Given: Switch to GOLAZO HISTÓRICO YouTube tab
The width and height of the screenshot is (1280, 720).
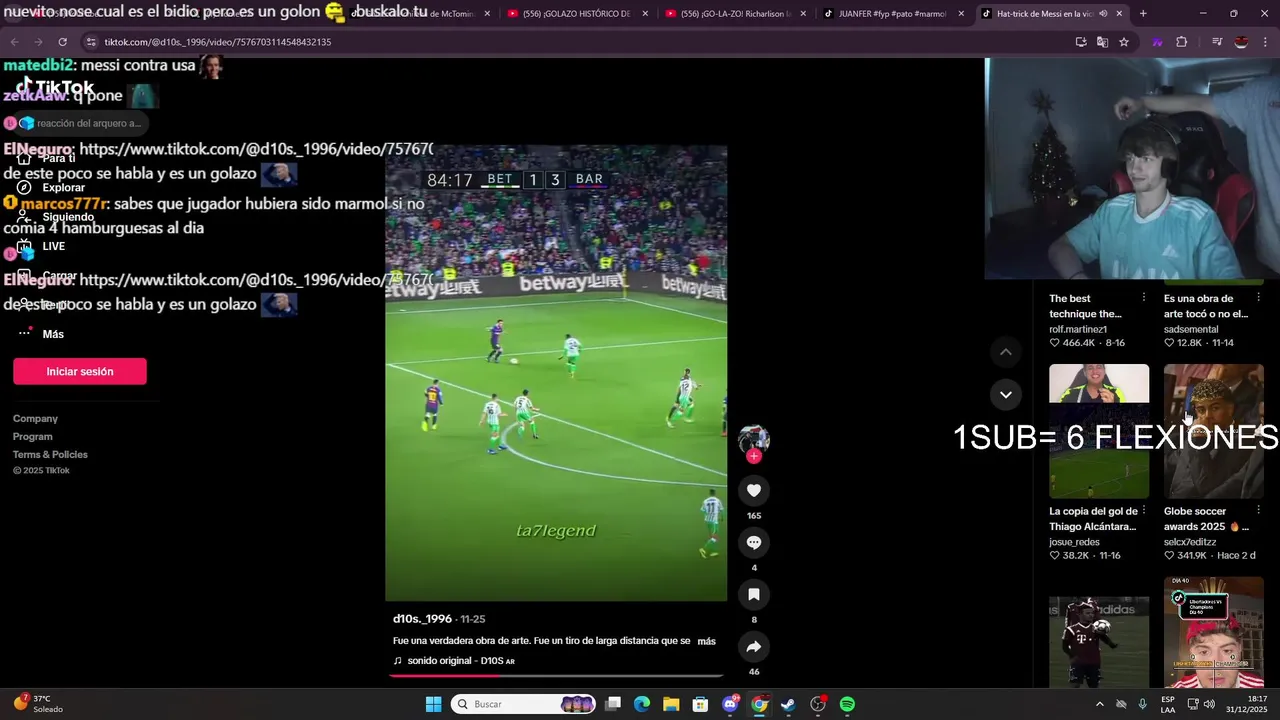Looking at the screenshot, I should pos(575,14).
